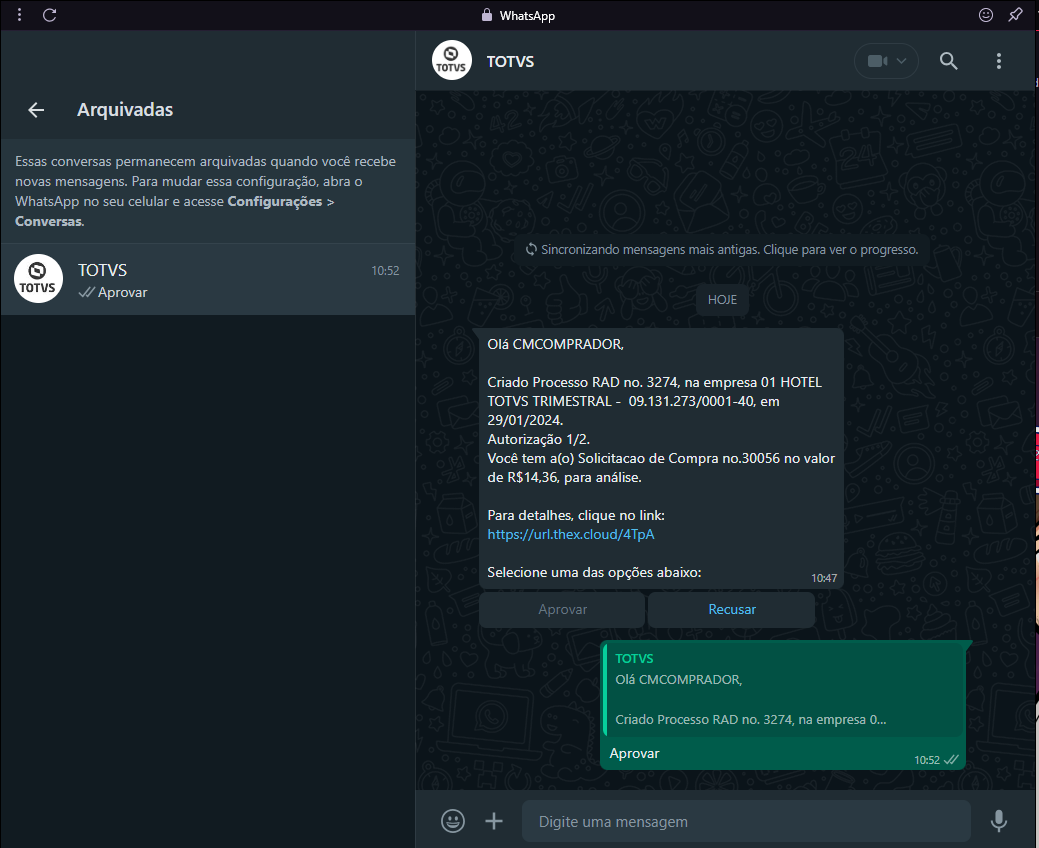Click the TOTVS contact name in the header
Viewport: 1039px width, 848px height.
click(x=510, y=62)
